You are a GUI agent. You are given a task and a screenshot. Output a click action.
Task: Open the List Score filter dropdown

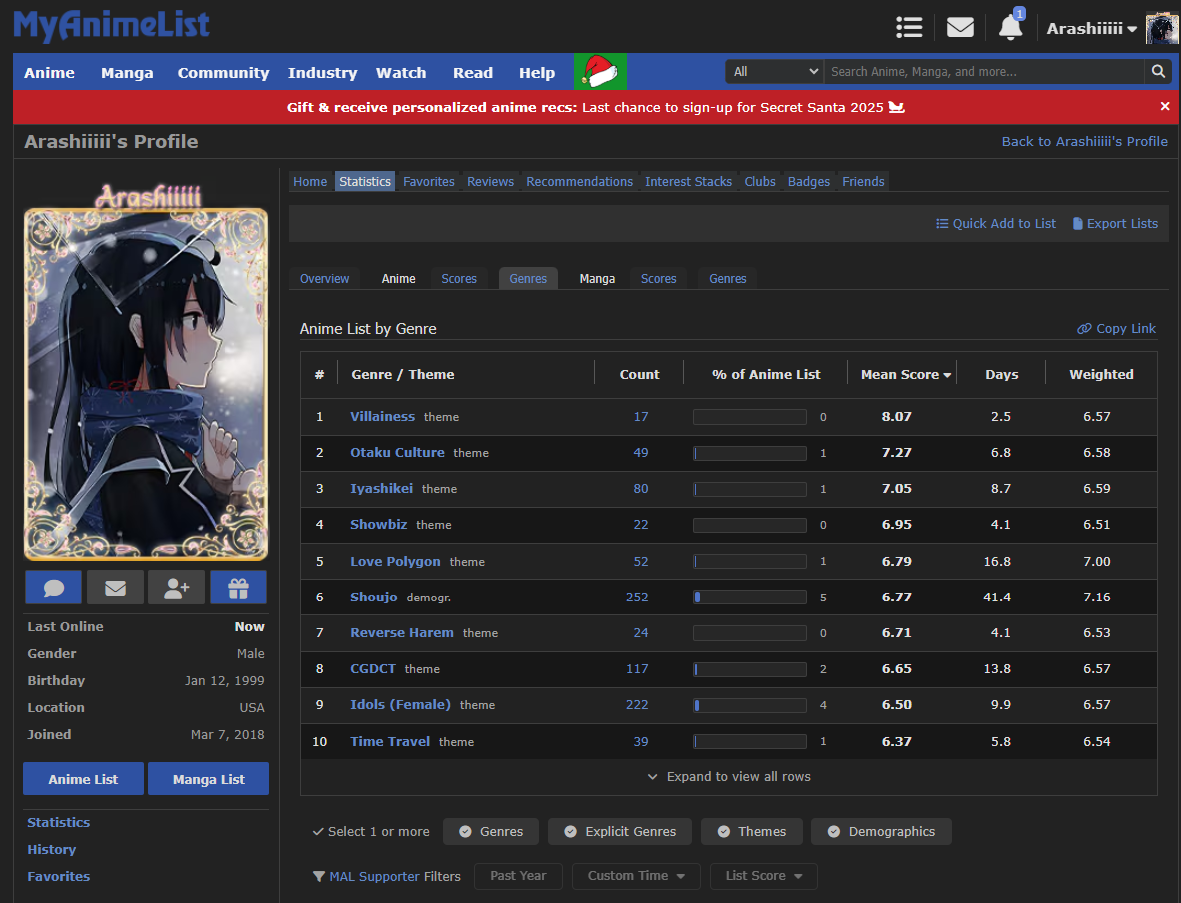(764, 876)
